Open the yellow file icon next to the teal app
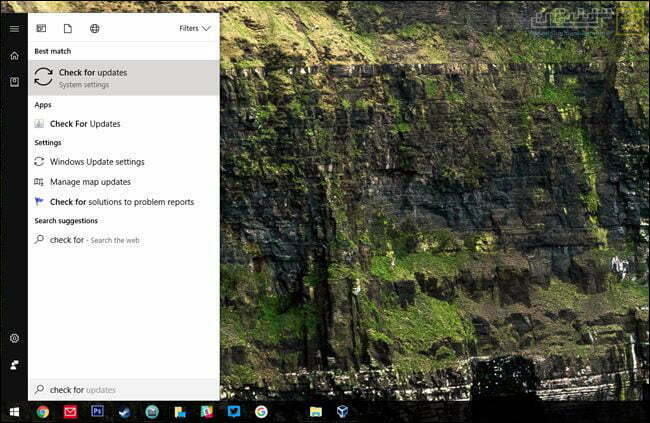650x423 pixels. click(180, 412)
